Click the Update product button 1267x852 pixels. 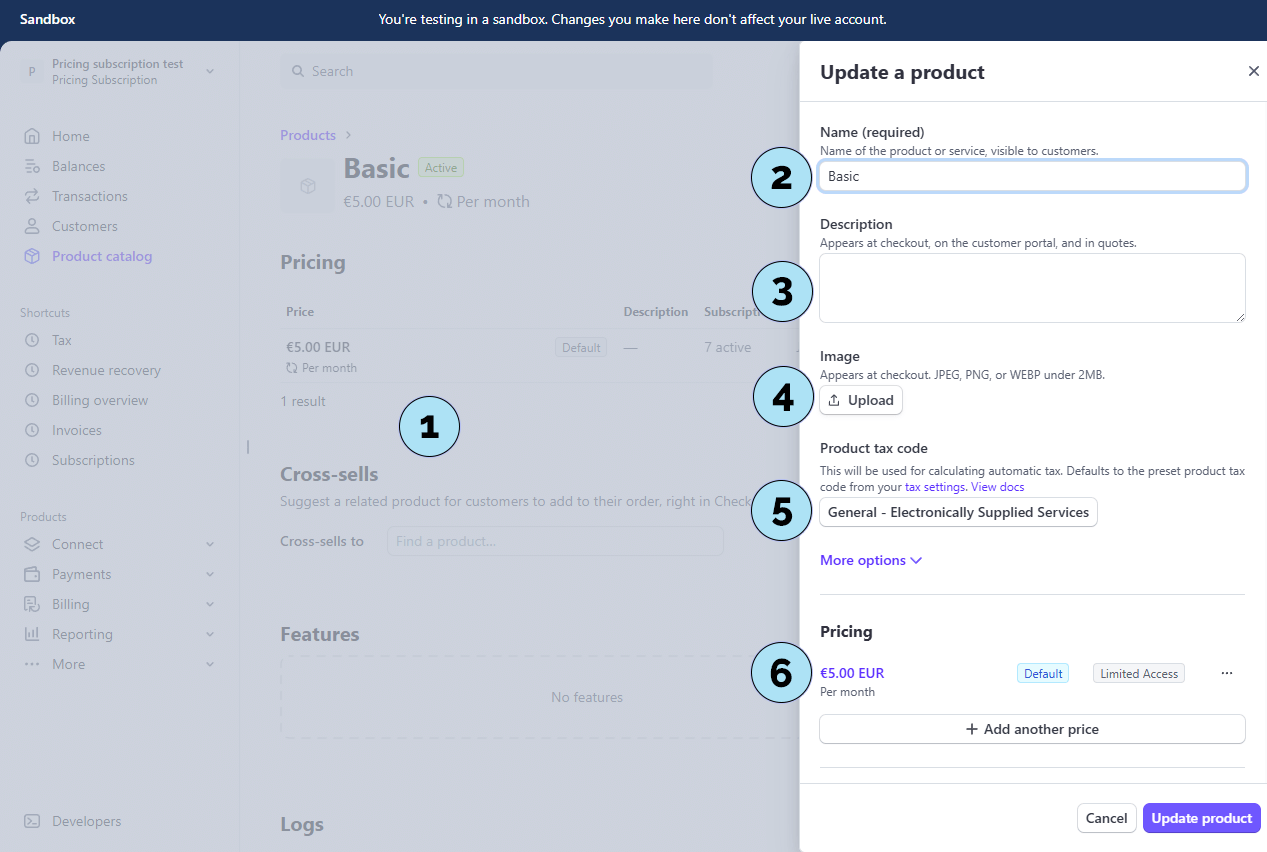(x=1201, y=818)
